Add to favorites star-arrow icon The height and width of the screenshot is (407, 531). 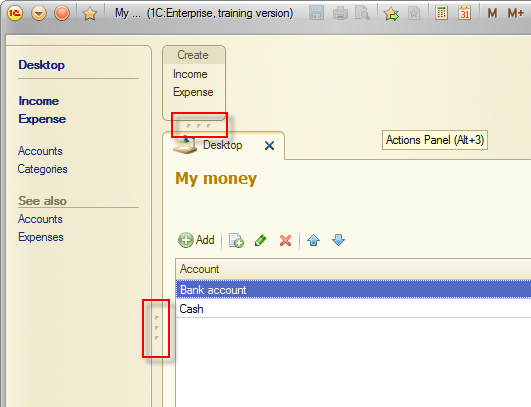pos(391,14)
